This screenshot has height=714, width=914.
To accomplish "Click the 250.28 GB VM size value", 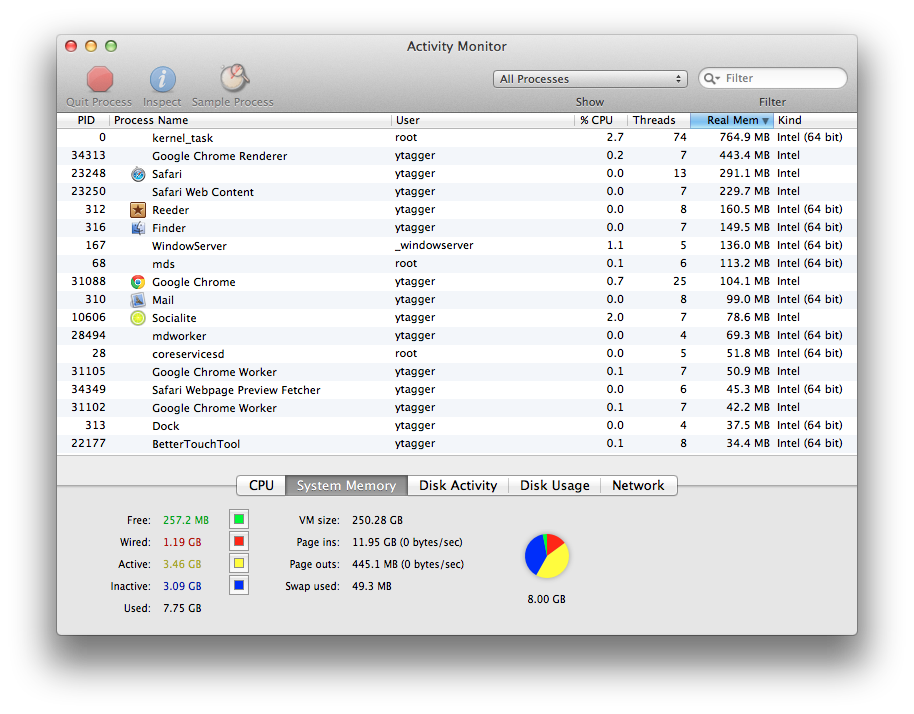I will point(377,520).
